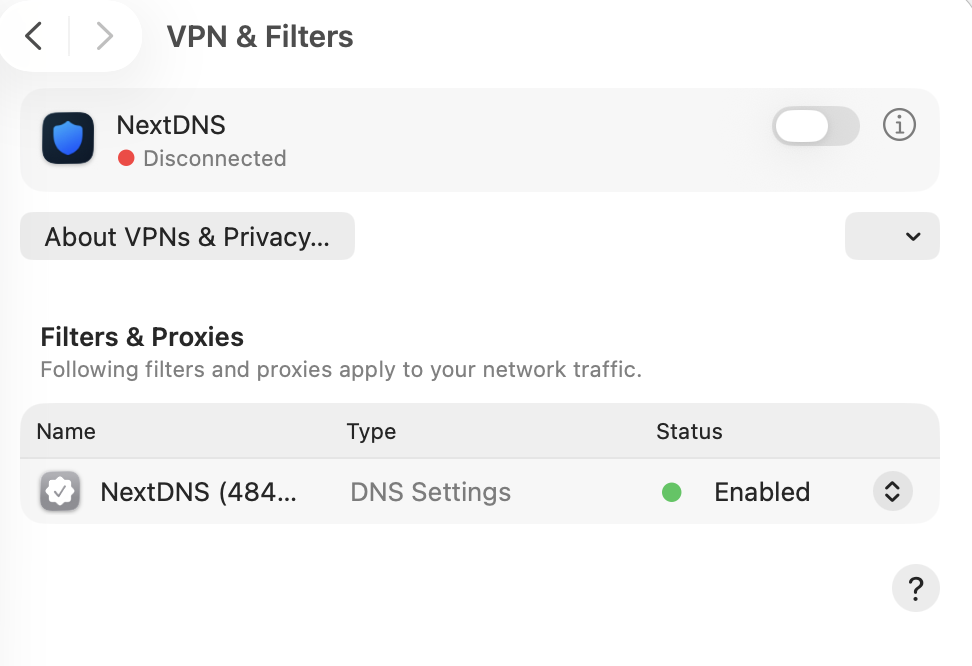Screen dimensions: 972x666
Task: Click the NextDNS profile checkmark badge icon
Action: click(x=60, y=492)
